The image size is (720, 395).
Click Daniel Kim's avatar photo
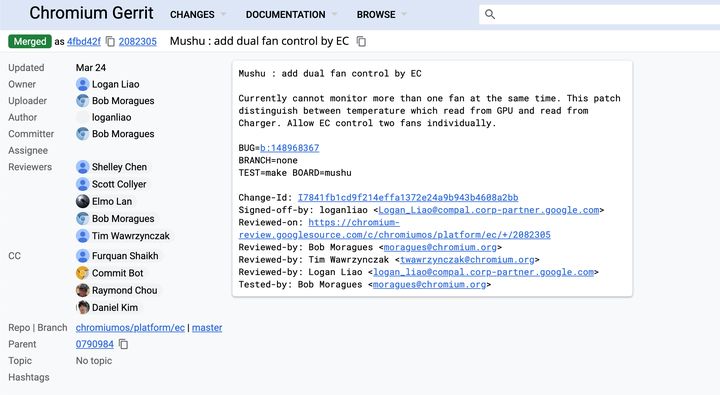[x=83, y=307]
